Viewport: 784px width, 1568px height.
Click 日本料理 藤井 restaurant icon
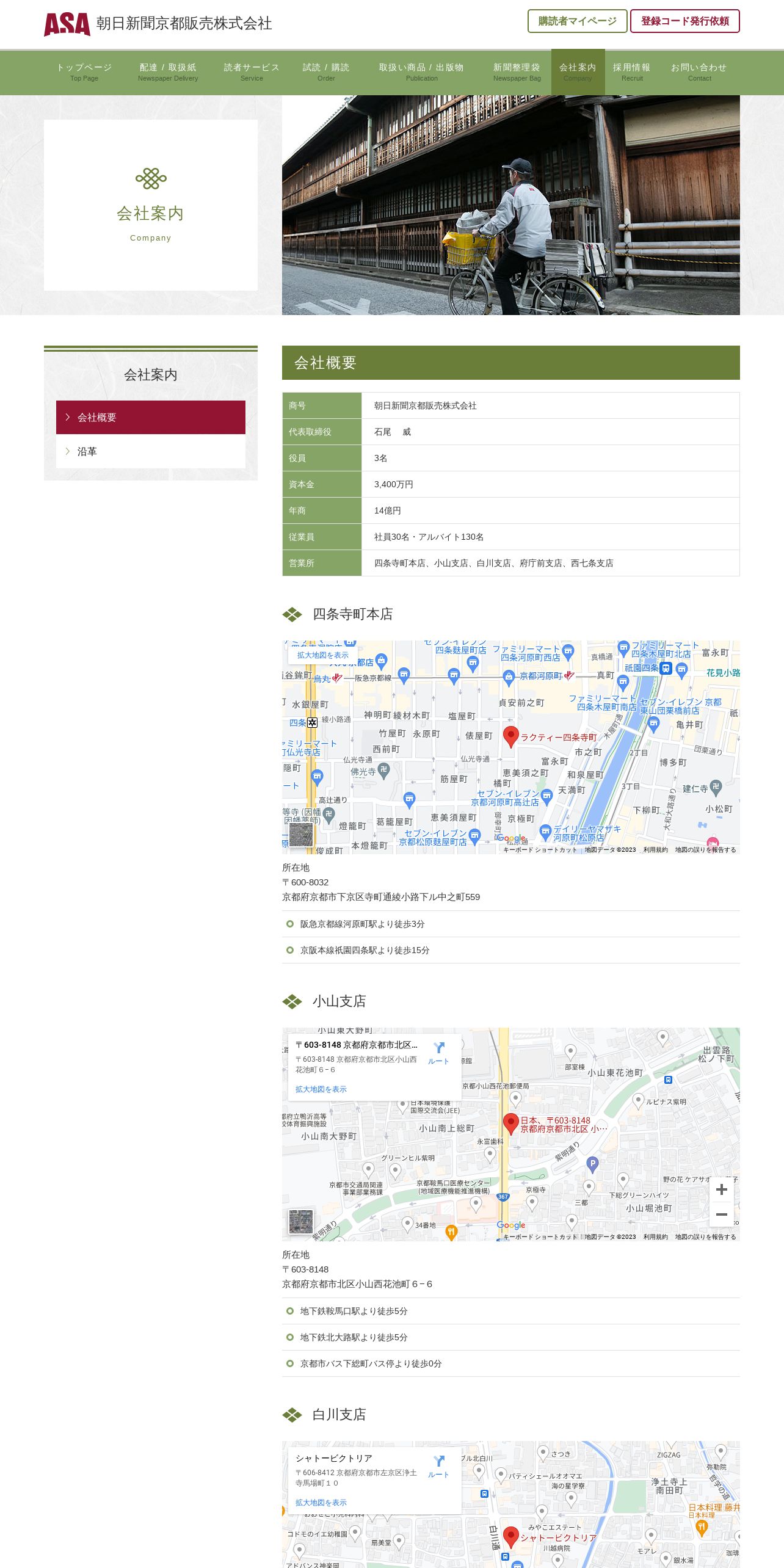702,1528
